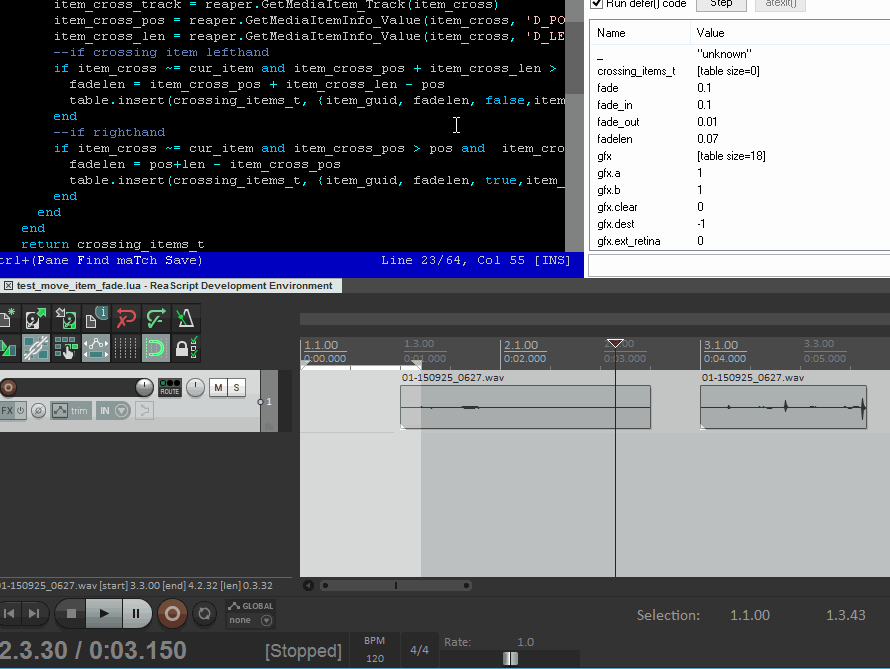Open the ROUTE button on track 1
The image size is (890, 669).
169,388
